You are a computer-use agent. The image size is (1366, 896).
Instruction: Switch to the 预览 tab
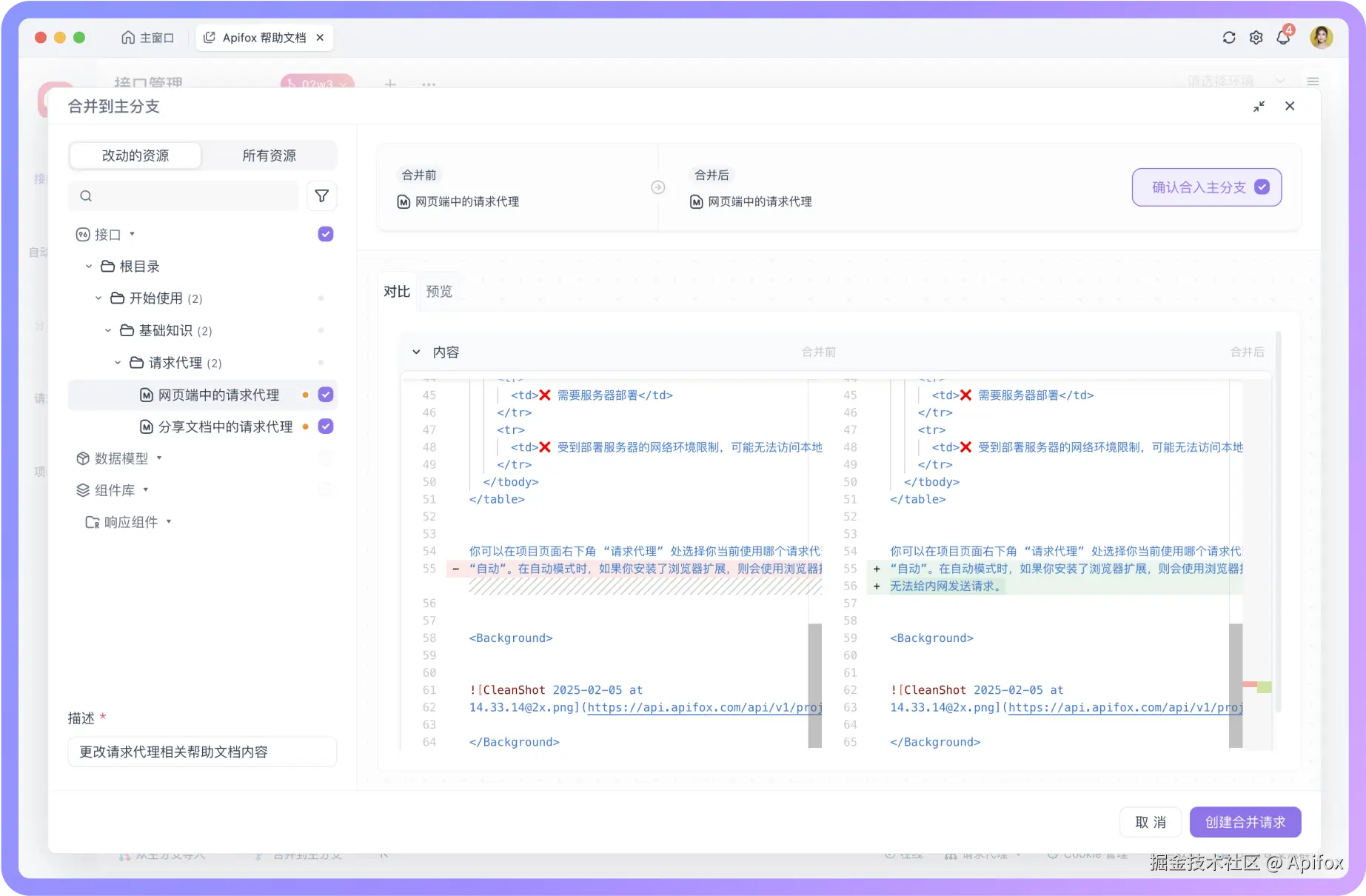pos(439,290)
